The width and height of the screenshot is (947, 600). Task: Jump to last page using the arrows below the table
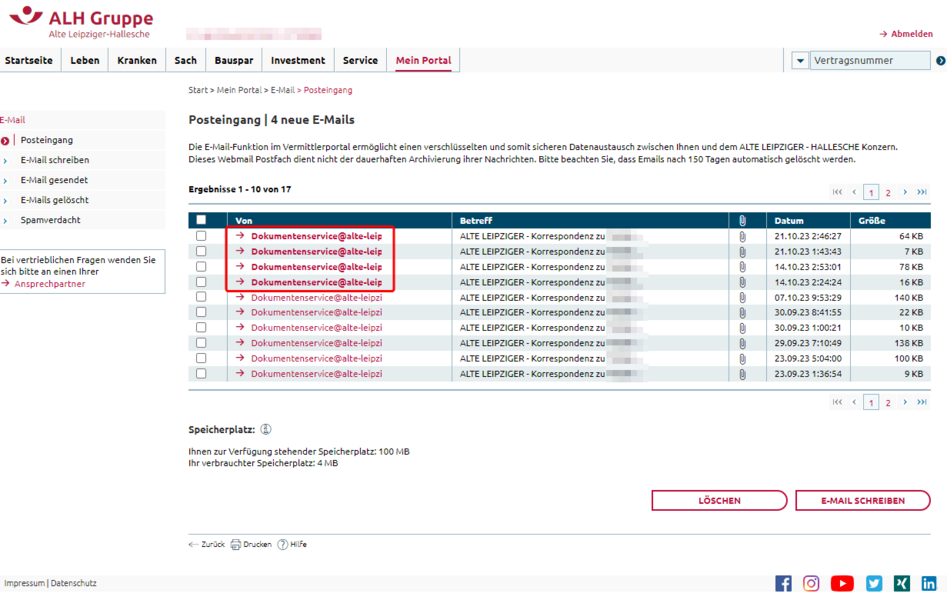click(x=922, y=402)
